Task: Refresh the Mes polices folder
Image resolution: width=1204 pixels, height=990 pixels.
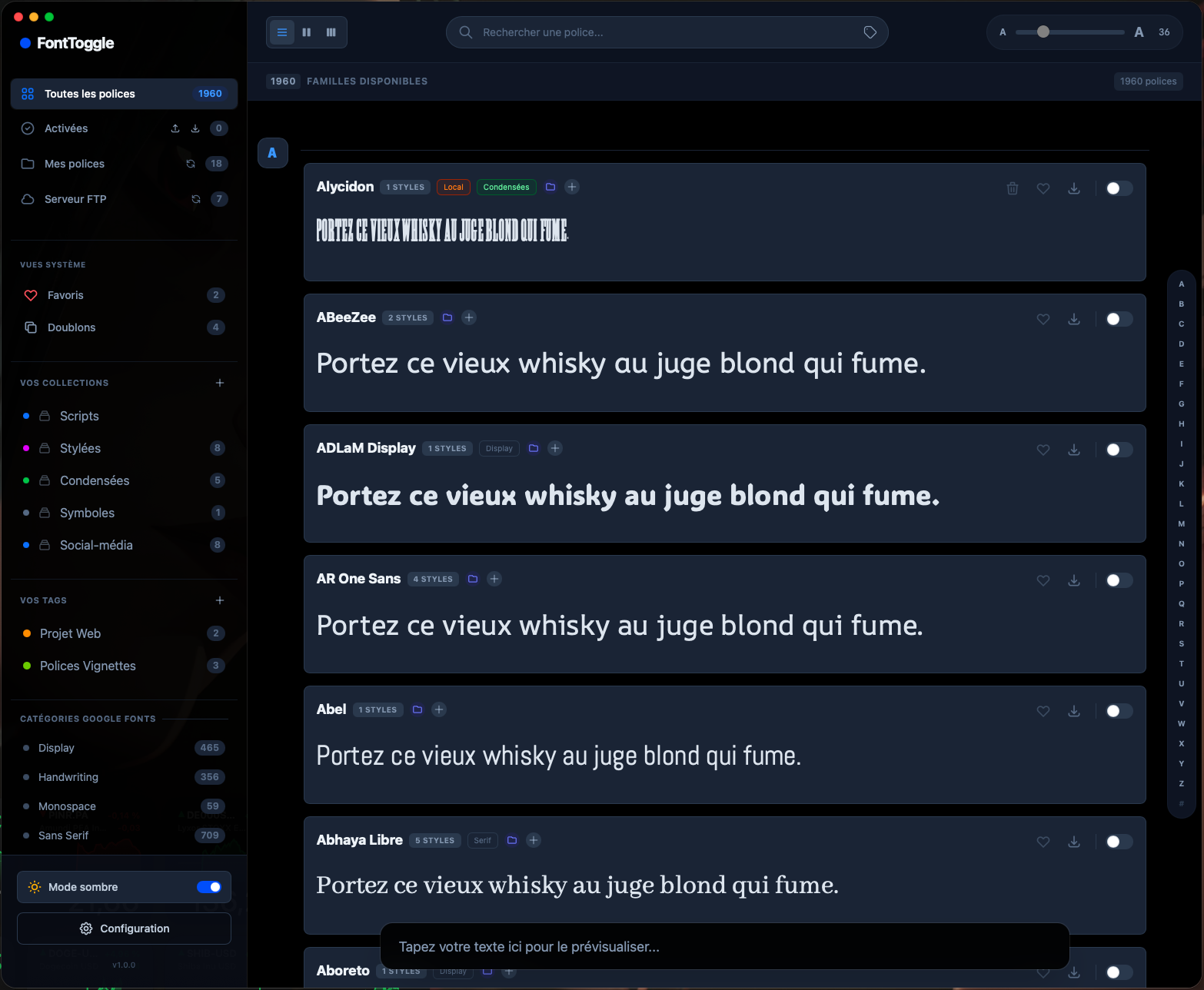Action: pyautogui.click(x=191, y=164)
